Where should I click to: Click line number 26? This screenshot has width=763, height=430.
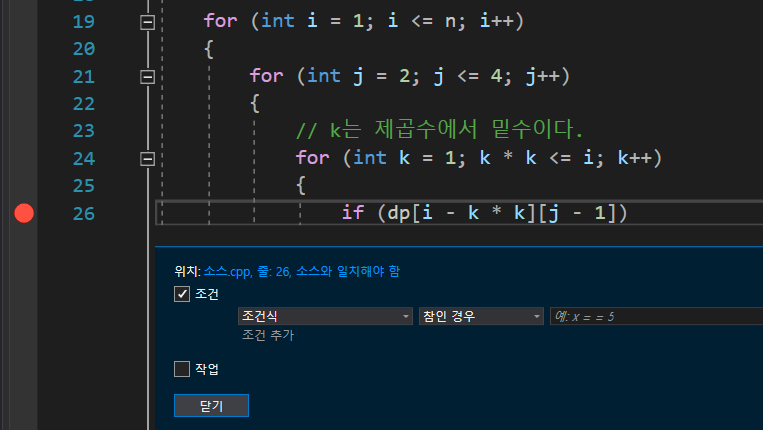[x=84, y=214]
